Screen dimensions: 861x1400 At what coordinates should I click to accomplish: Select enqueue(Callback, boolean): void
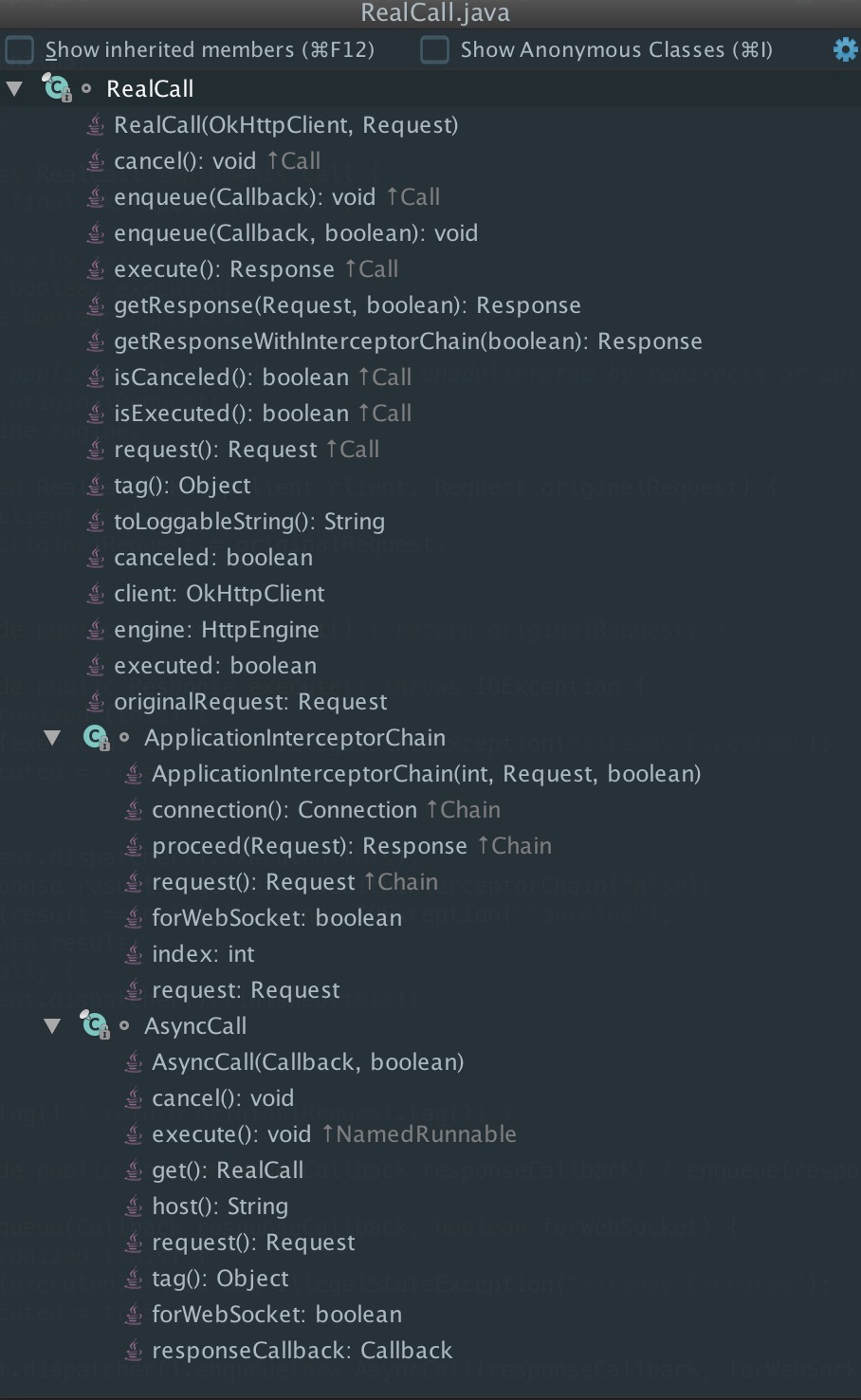tap(296, 232)
